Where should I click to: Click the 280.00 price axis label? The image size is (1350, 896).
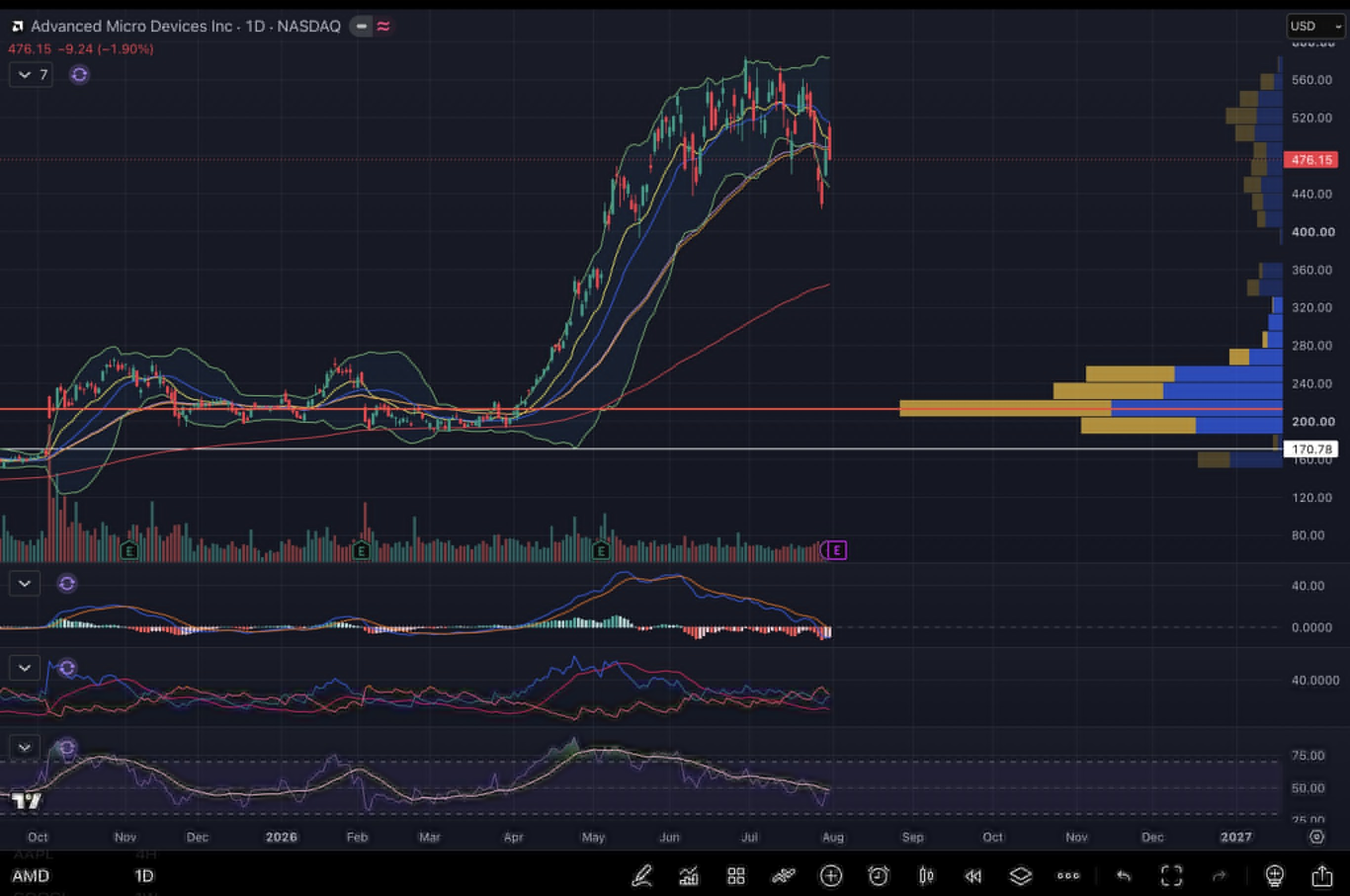pyautogui.click(x=1312, y=346)
